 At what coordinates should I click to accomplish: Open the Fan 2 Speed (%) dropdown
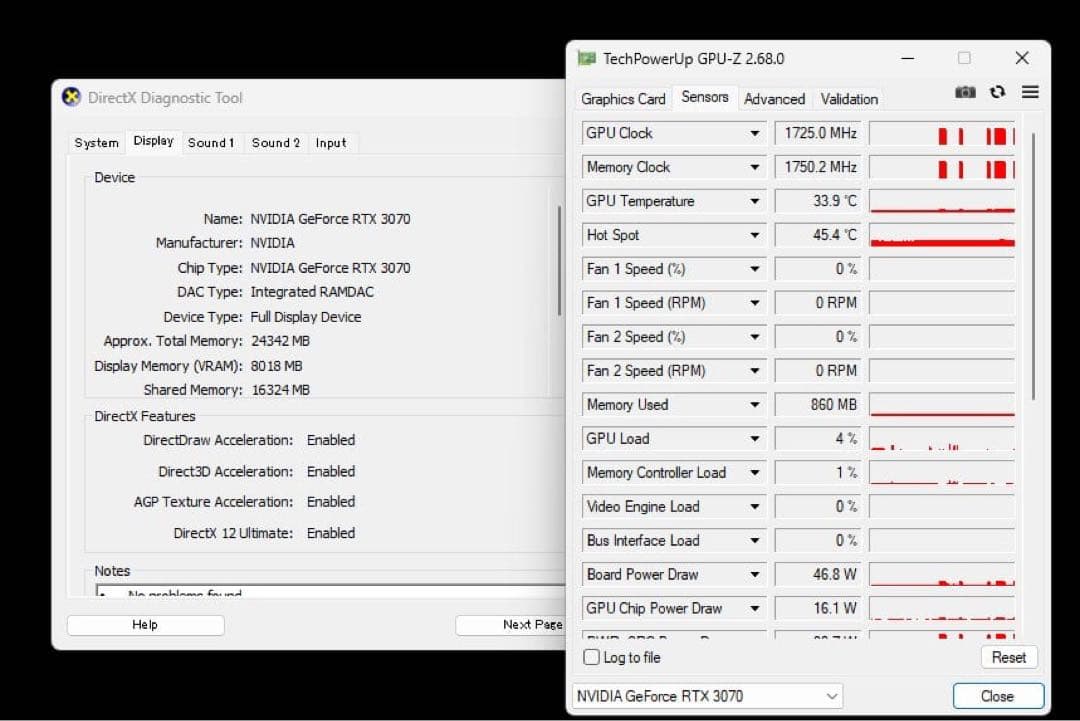click(754, 337)
